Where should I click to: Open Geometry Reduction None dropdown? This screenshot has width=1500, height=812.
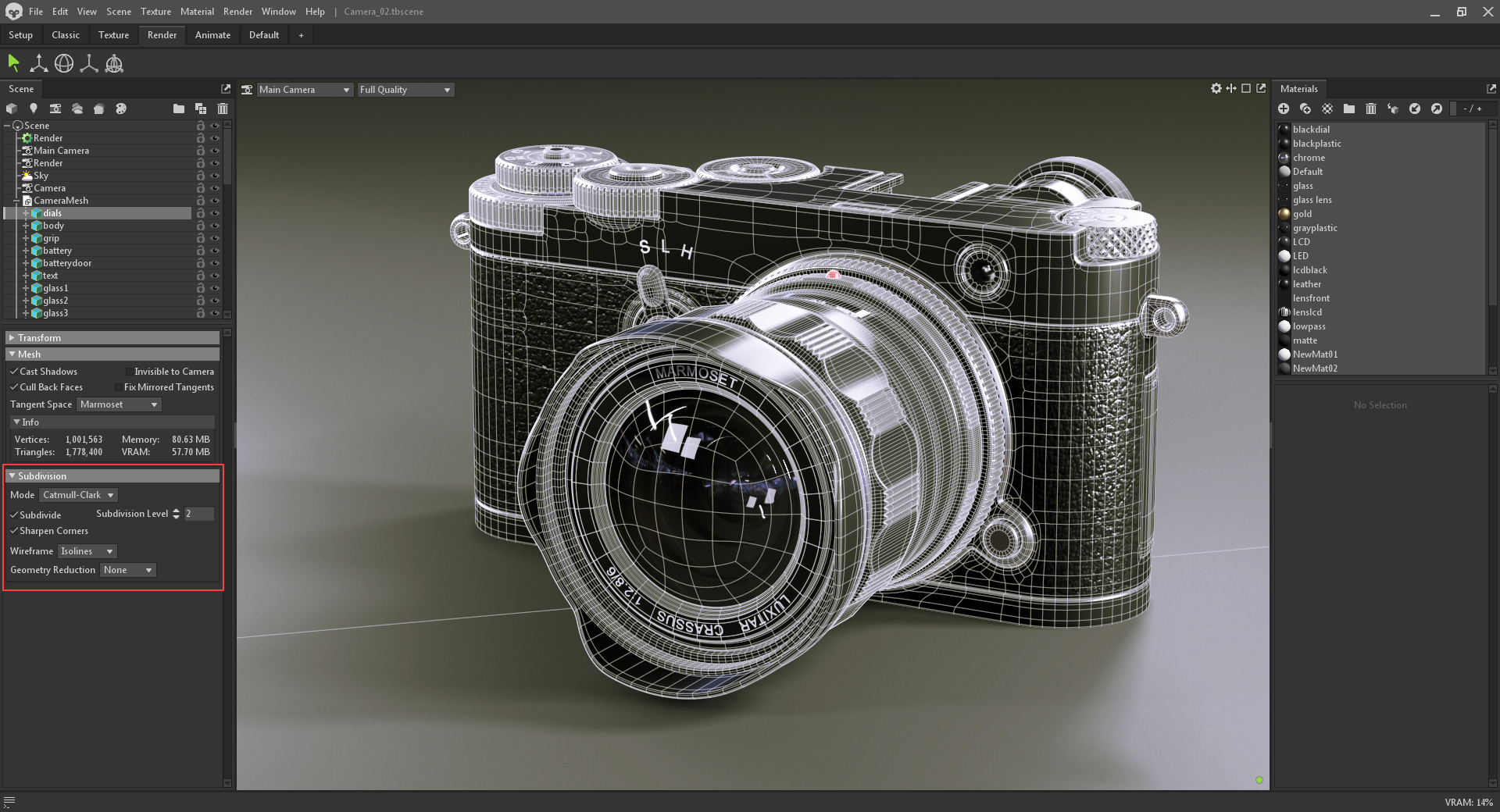click(128, 570)
